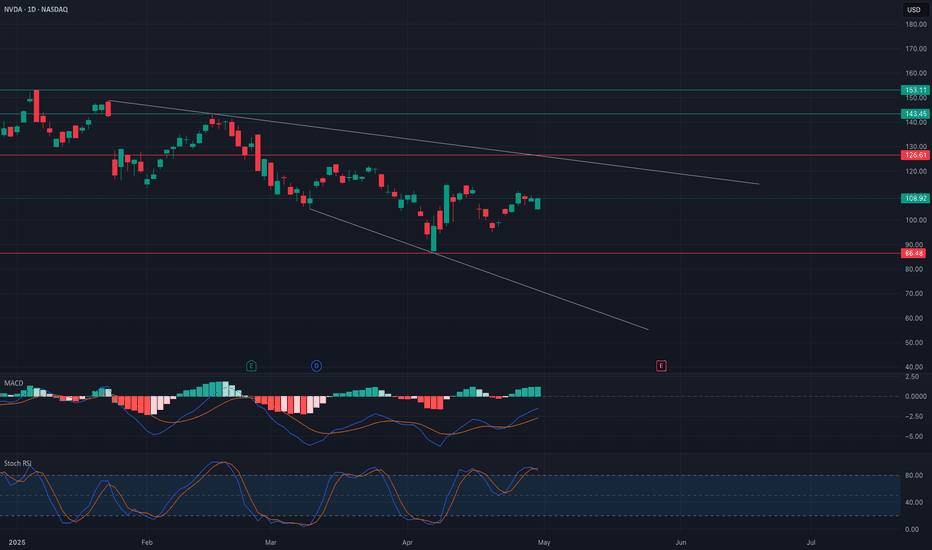Click the tall red candle at January high

[x=36, y=106]
